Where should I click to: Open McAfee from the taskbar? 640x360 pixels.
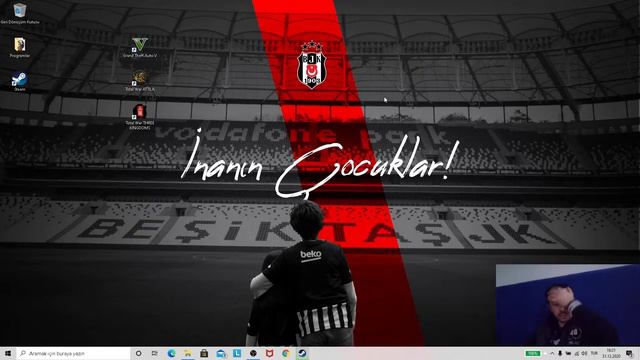(x=269, y=353)
